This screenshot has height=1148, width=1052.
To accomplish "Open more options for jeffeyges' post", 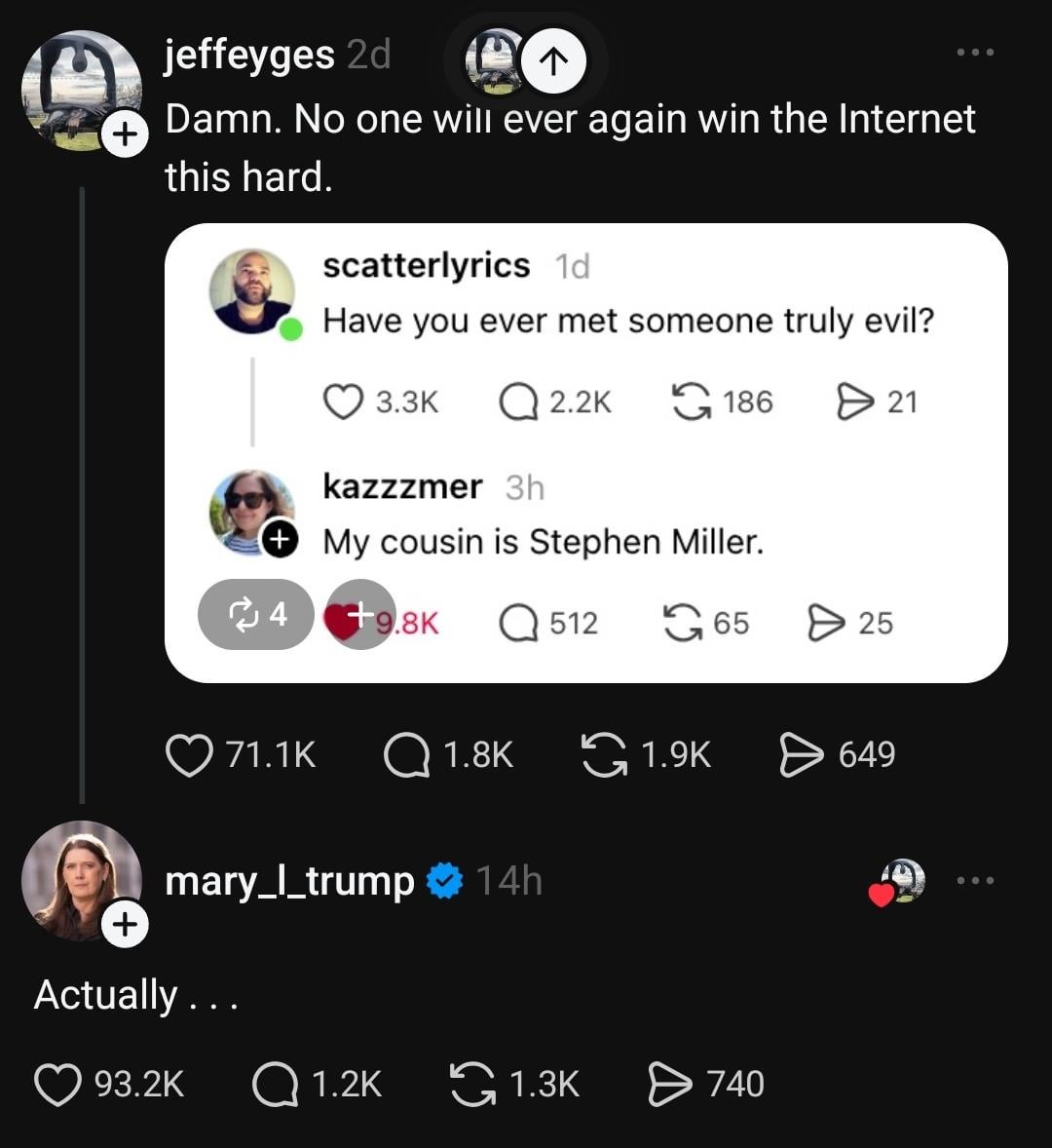I will point(975,52).
